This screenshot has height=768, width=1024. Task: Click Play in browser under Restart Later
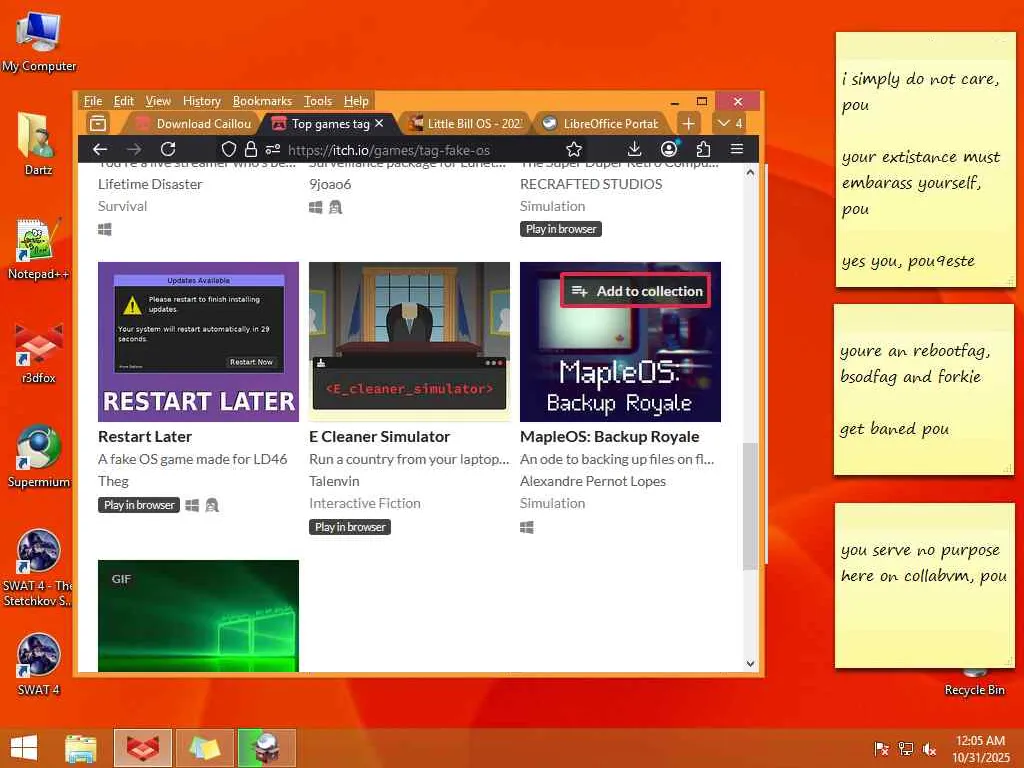(139, 505)
